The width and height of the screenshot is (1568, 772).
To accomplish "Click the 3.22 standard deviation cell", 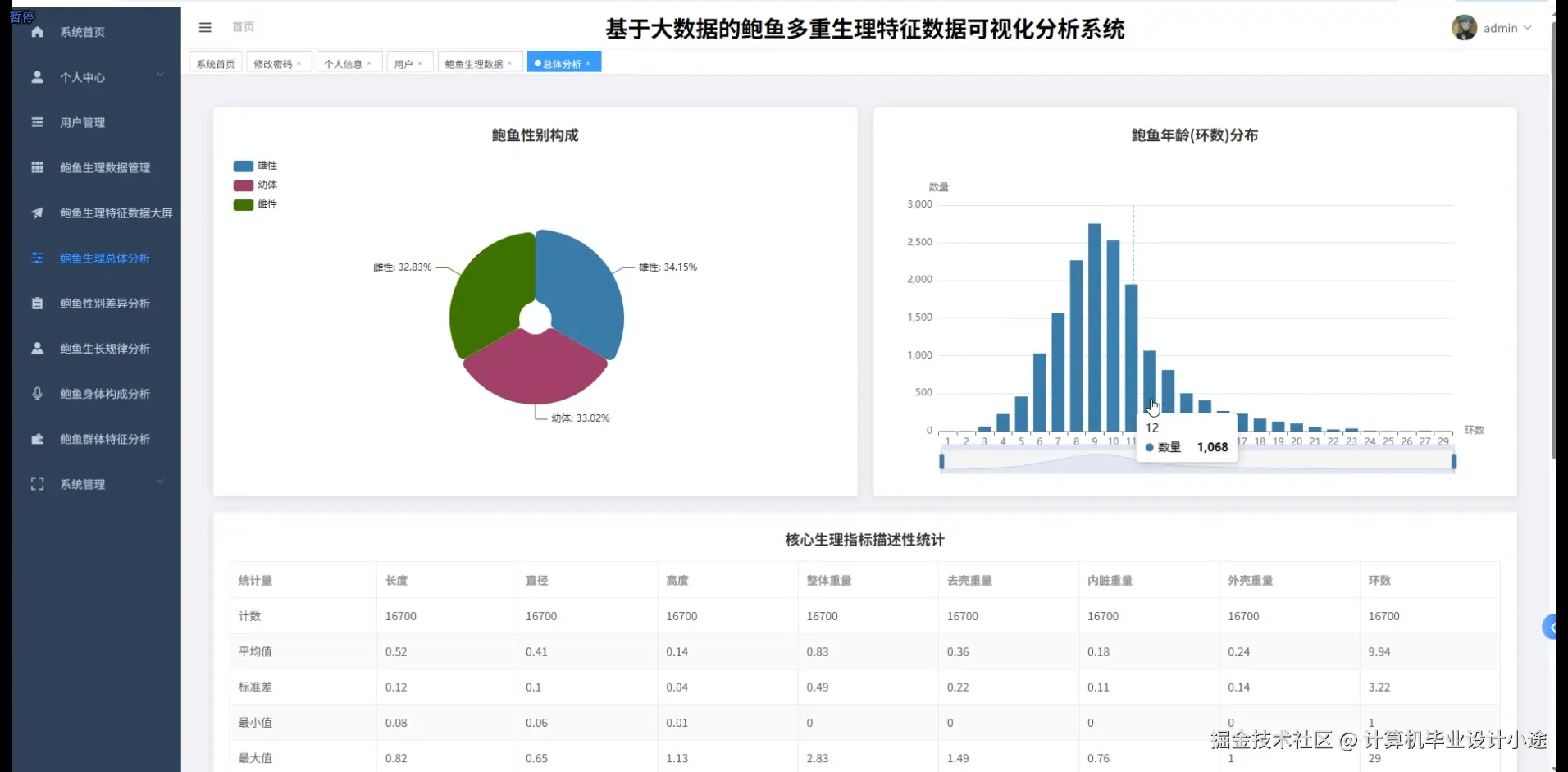I will coord(1379,687).
